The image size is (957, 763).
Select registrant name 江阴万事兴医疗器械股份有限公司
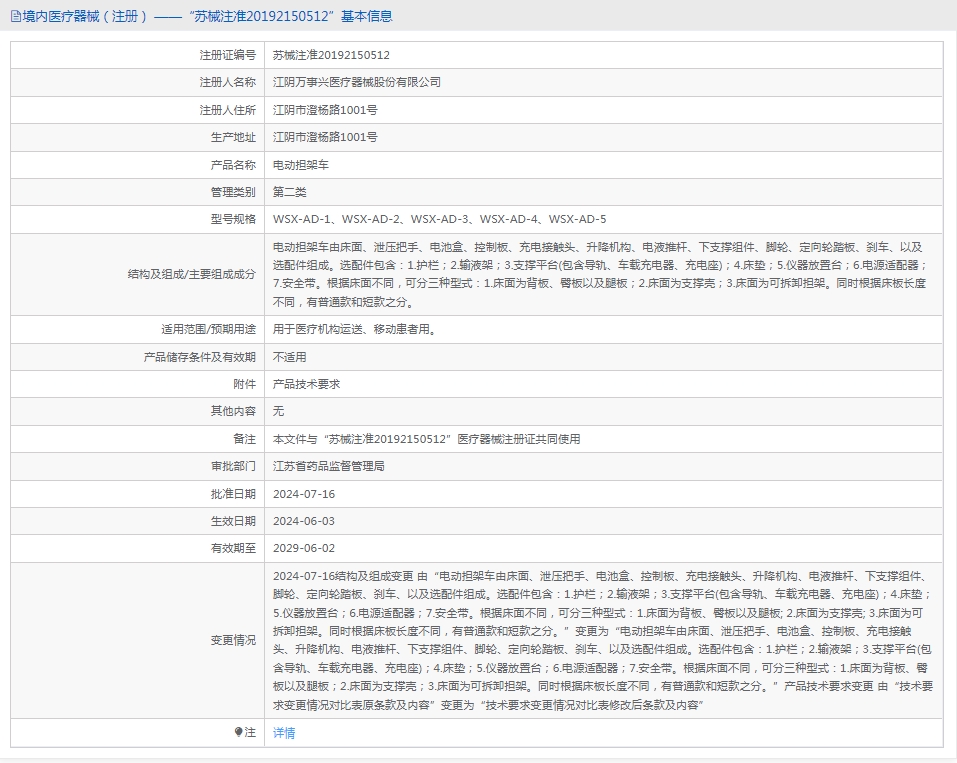tap(356, 82)
